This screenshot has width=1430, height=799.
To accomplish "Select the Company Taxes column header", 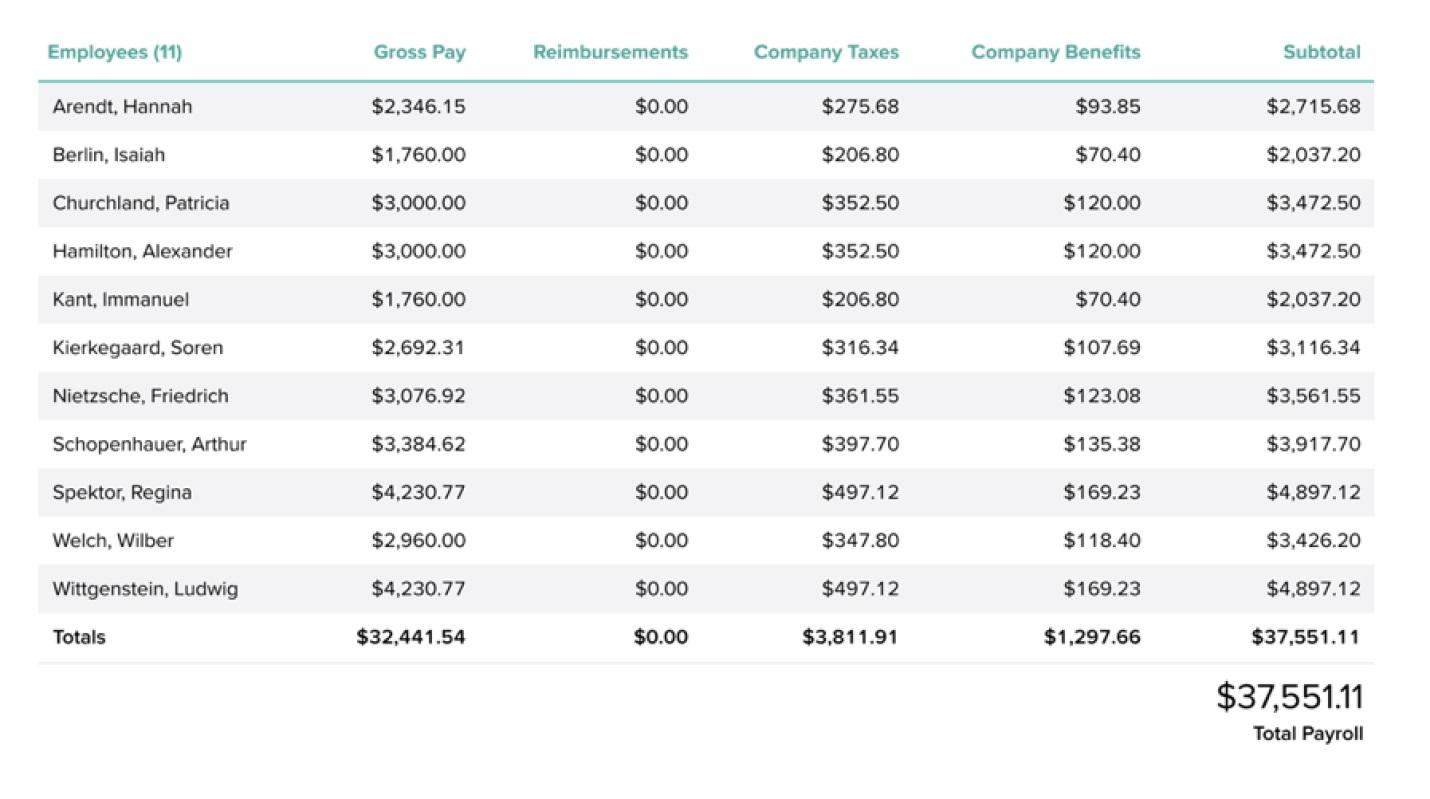I will click(x=826, y=52).
